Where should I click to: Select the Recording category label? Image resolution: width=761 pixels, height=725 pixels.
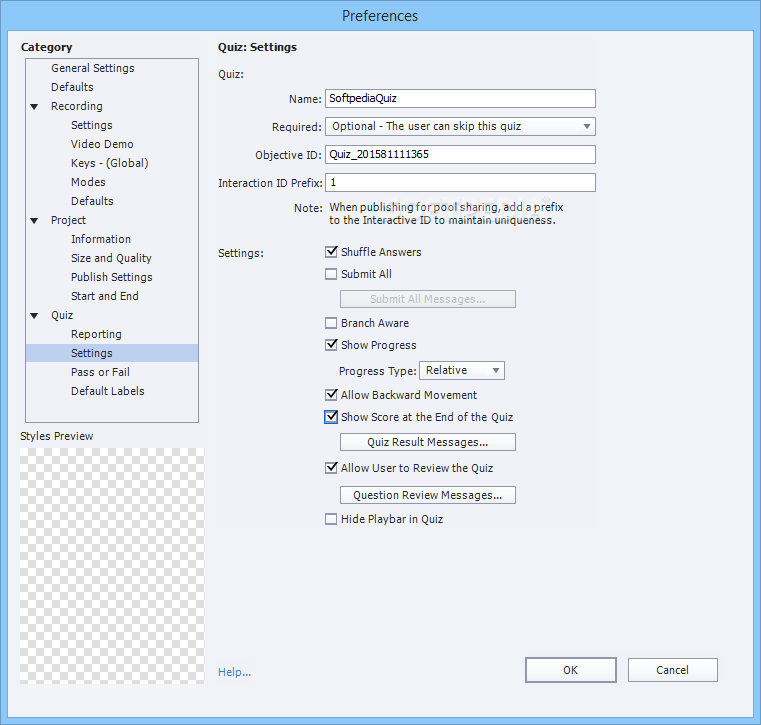tap(77, 106)
